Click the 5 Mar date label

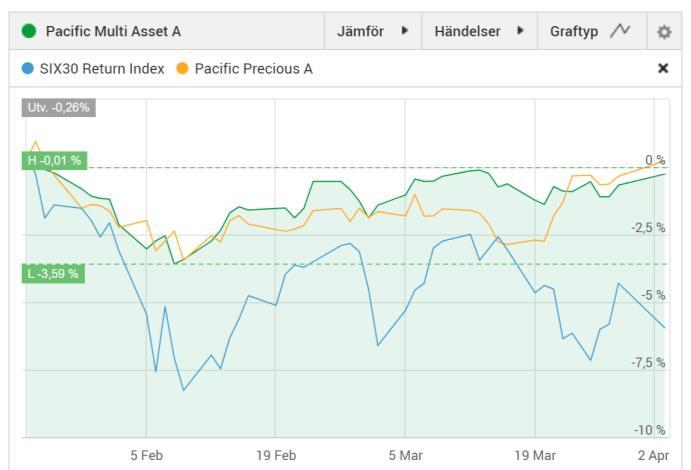(405, 455)
